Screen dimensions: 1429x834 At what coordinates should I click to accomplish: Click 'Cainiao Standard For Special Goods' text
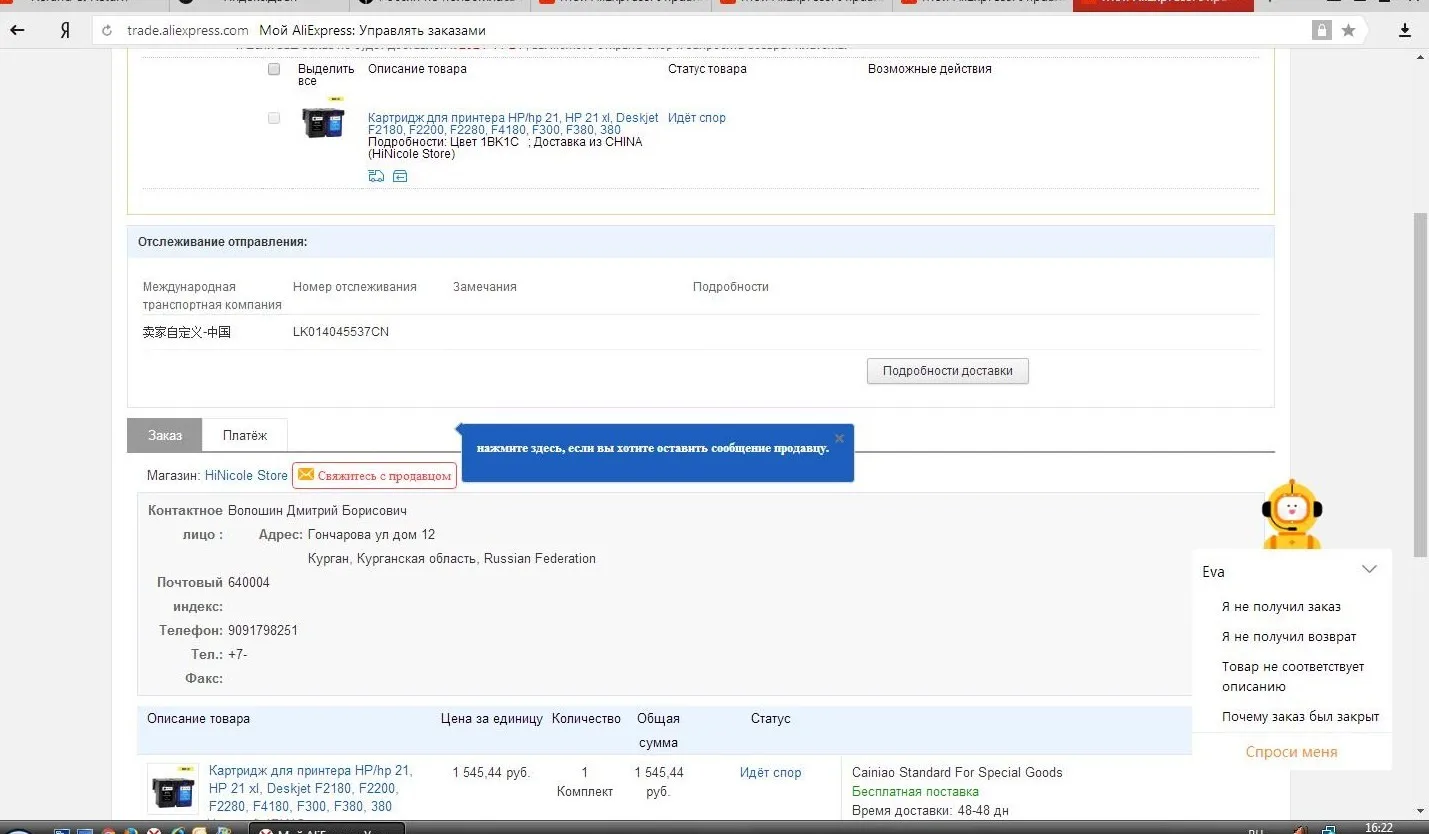[x=957, y=773]
